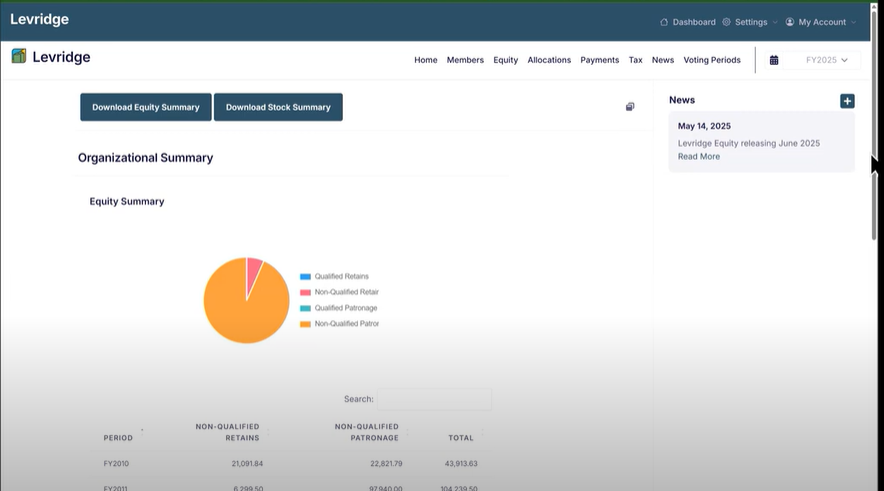Click the Organizational Summary heading

click(145, 158)
